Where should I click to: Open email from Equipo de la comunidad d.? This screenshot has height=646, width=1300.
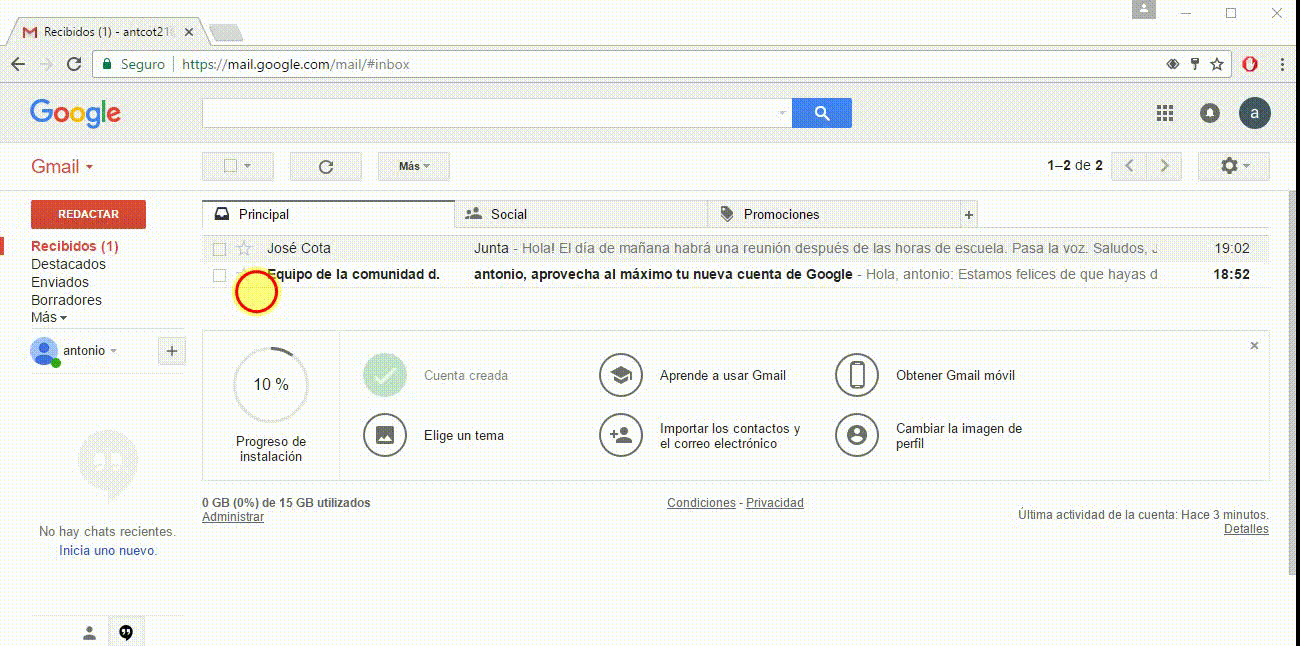pyautogui.click(x=353, y=274)
